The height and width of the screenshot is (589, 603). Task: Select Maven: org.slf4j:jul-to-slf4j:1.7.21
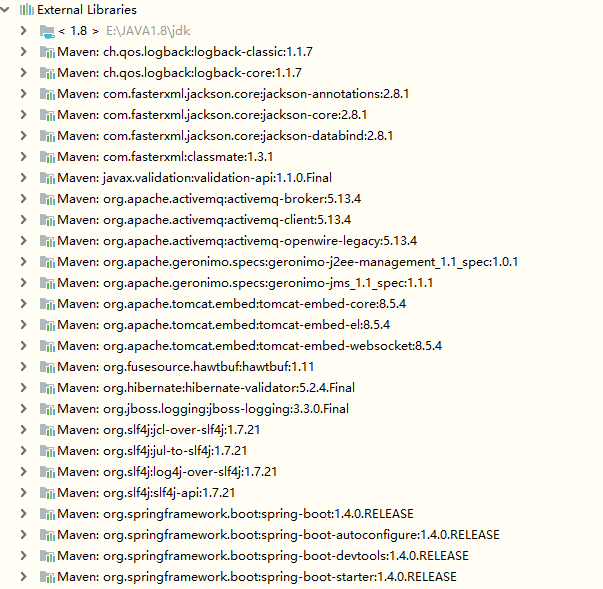tap(152, 451)
